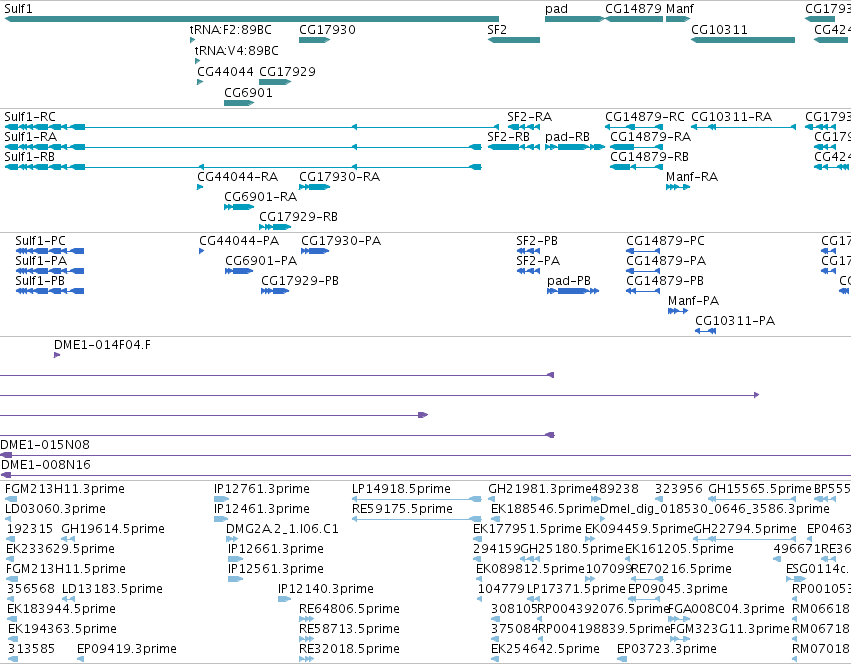Click the Sulf1-PA protein label
The height and width of the screenshot is (664, 851).
41,261
